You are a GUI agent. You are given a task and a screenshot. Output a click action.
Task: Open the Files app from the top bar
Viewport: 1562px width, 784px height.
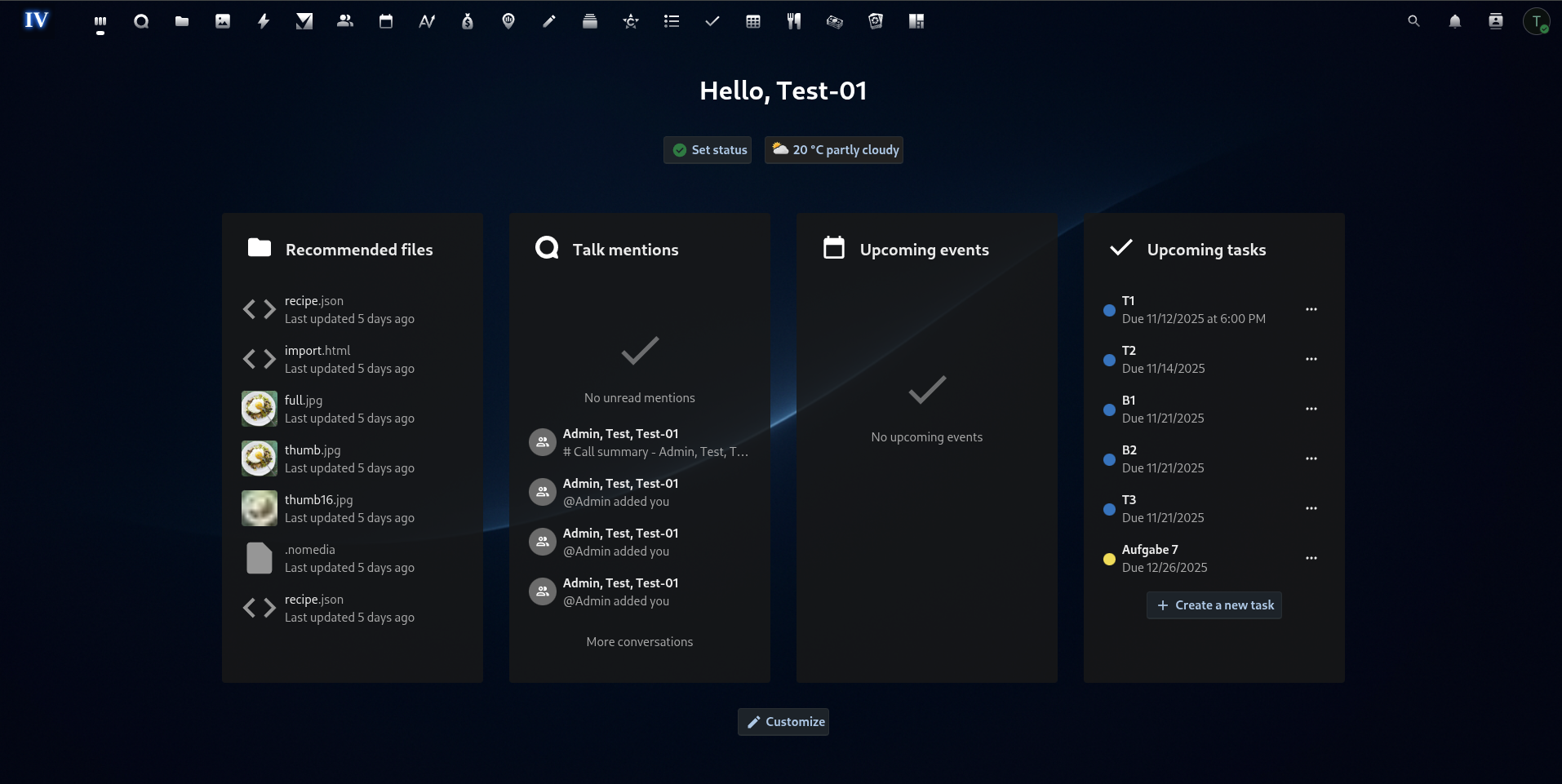pyautogui.click(x=181, y=21)
